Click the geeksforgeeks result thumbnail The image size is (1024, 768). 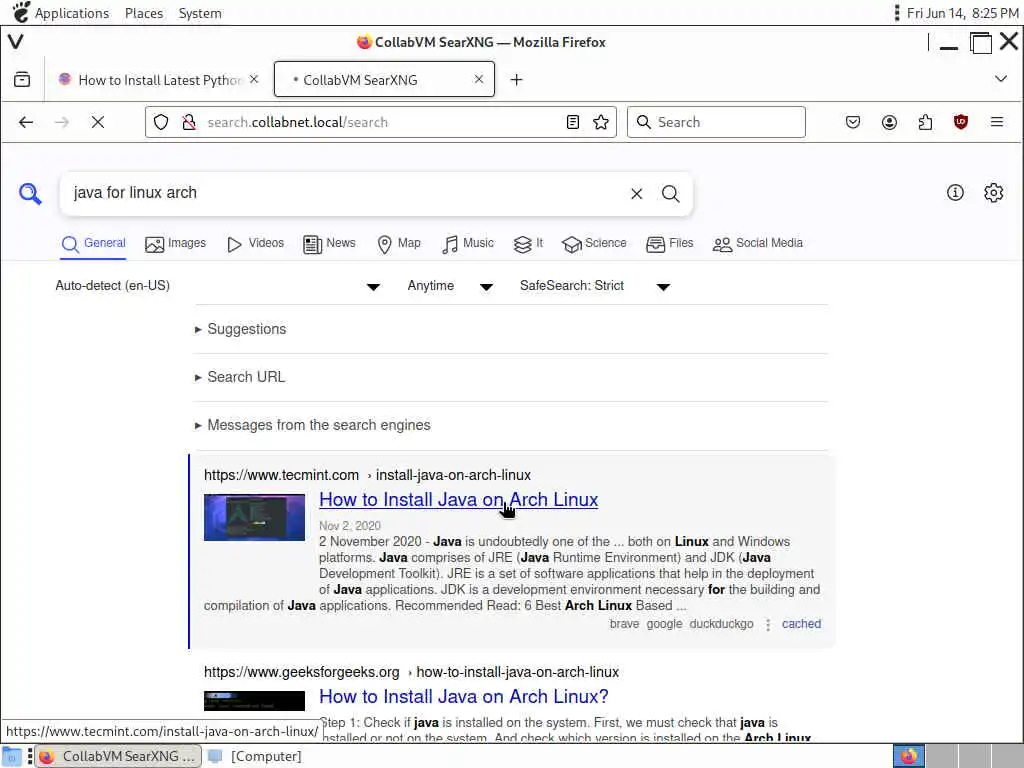coord(254,701)
